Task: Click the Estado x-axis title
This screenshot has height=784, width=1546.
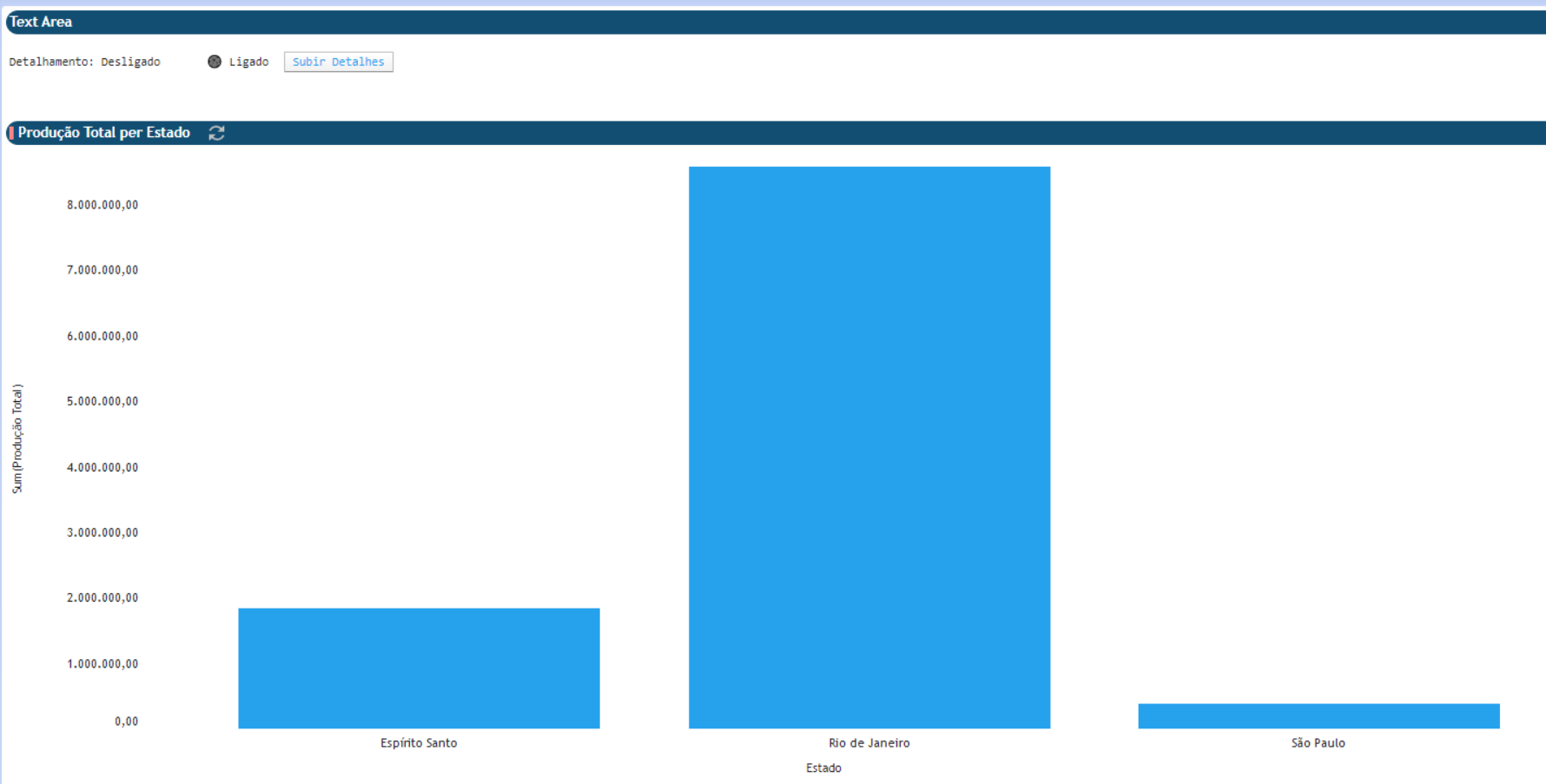Action: pos(823,768)
